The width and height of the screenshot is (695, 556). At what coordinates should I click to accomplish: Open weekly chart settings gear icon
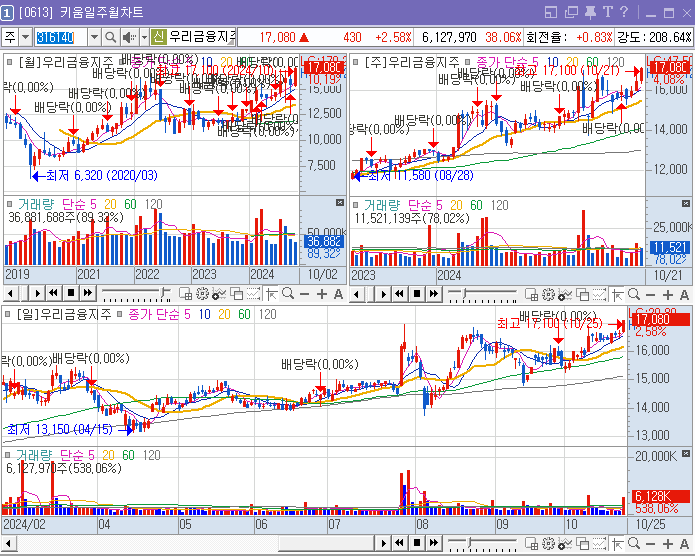click(548, 294)
